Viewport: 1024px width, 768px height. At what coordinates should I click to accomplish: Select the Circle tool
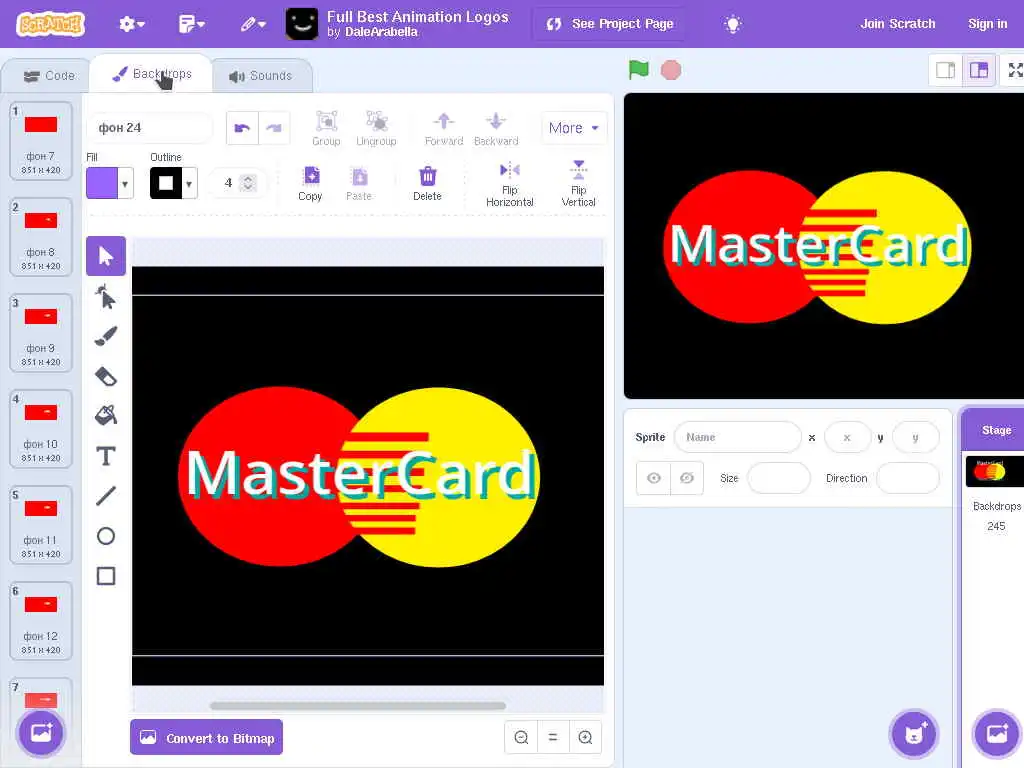point(106,536)
